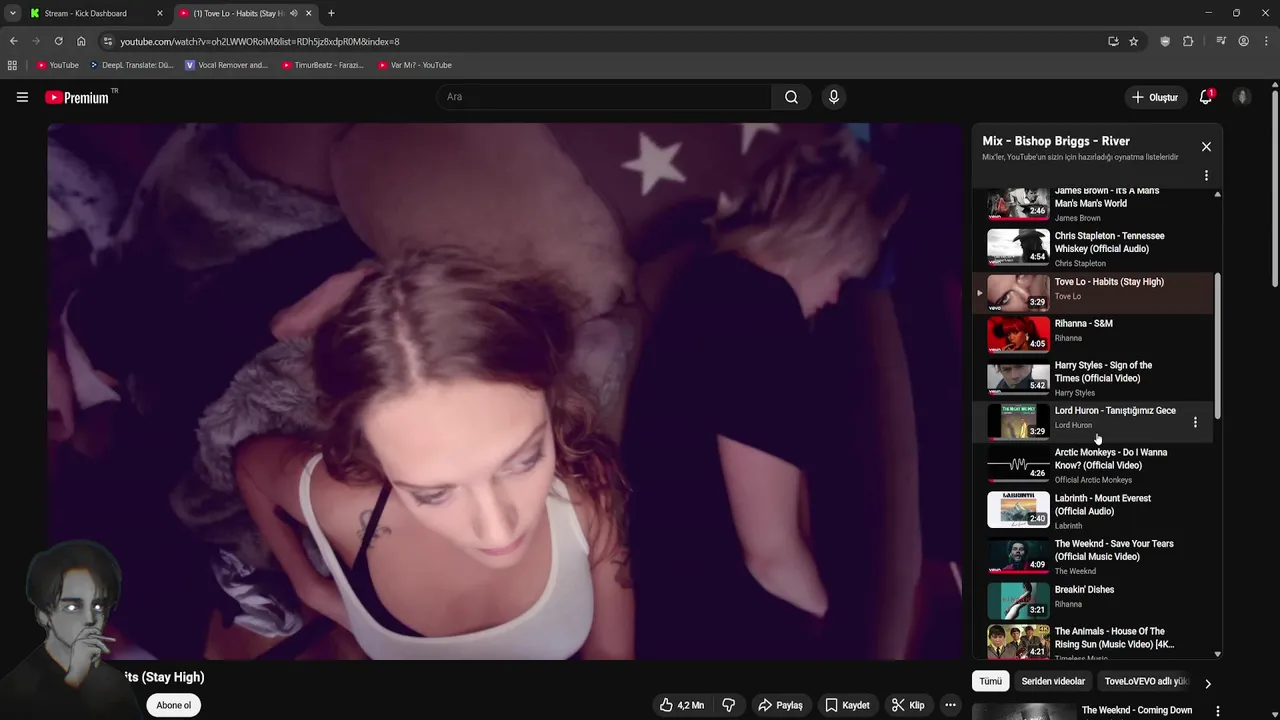Viewport: 1280px width, 720px height.
Task: Click the Oluştur create button
Action: click(x=1155, y=97)
